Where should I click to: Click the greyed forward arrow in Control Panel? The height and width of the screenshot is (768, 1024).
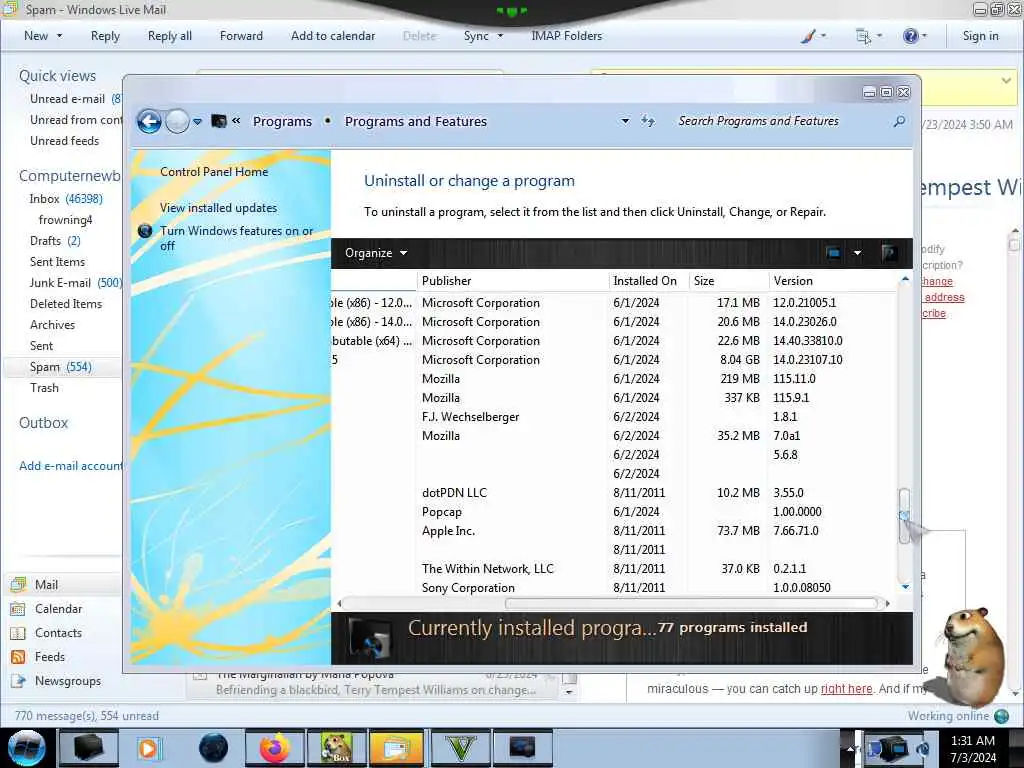[x=177, y=121]
